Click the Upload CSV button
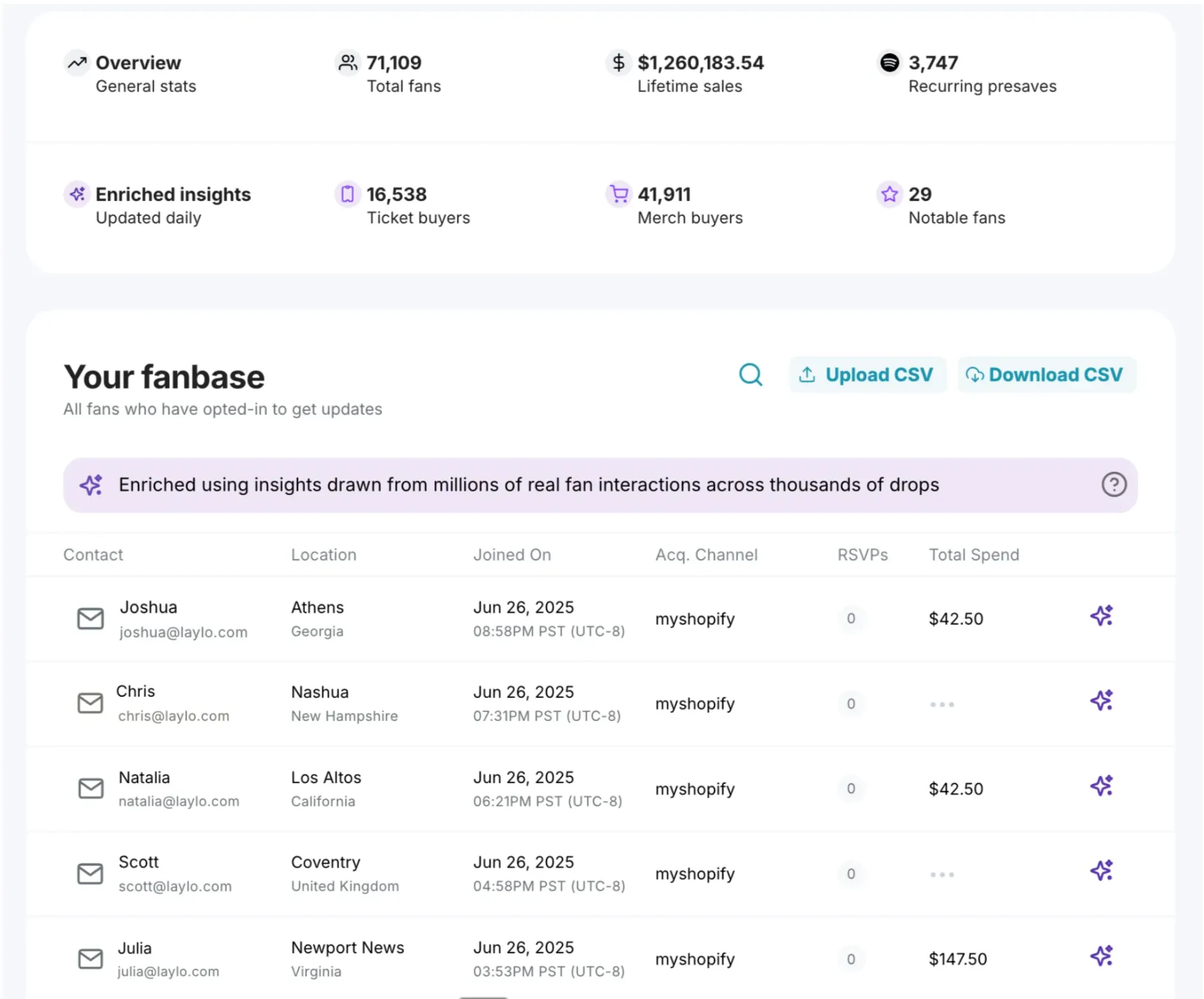The height and width of the screenshot is (999, 1204). coord(867,375)
